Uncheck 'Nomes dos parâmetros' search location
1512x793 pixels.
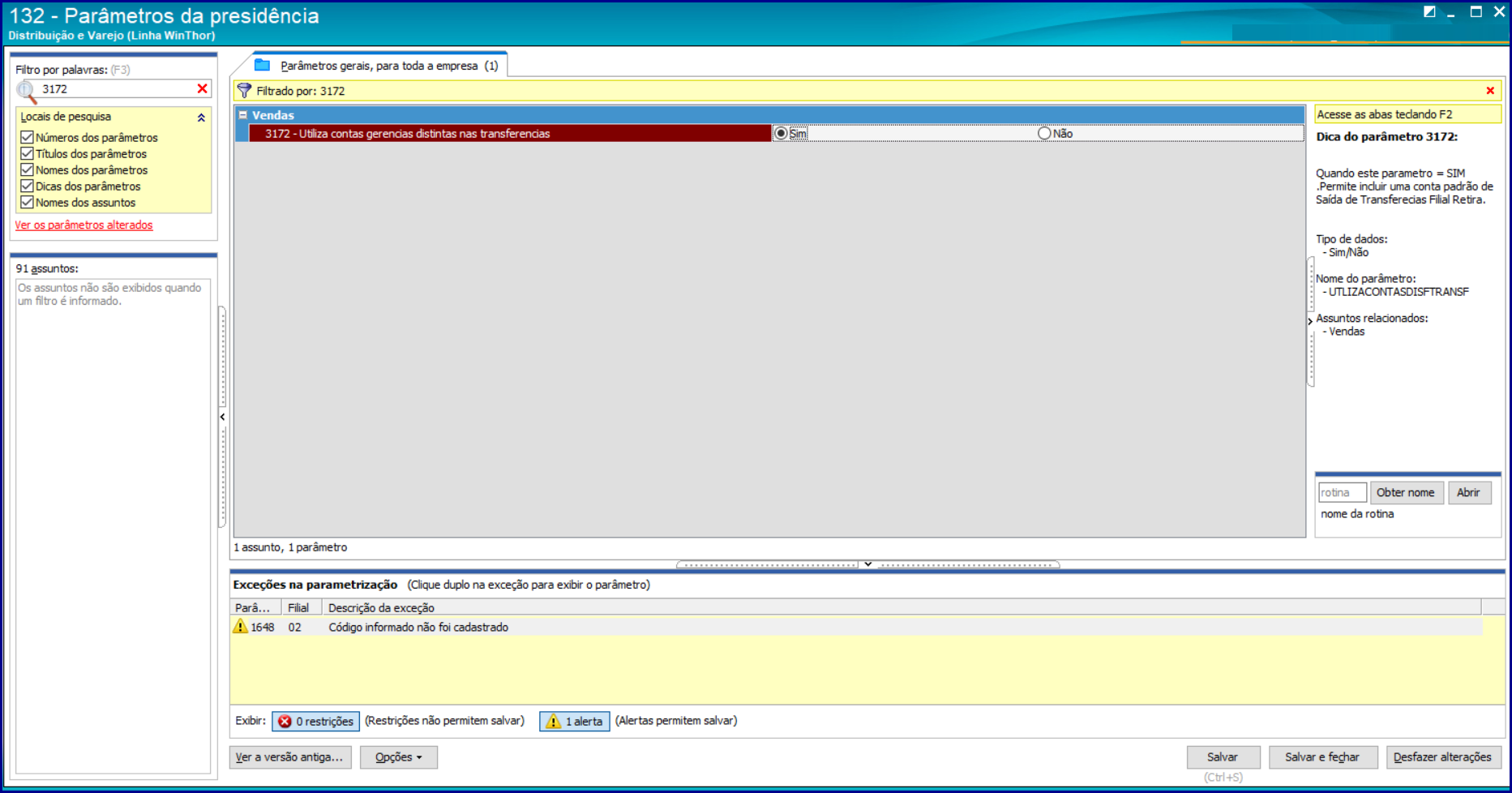tap(27, 169)
